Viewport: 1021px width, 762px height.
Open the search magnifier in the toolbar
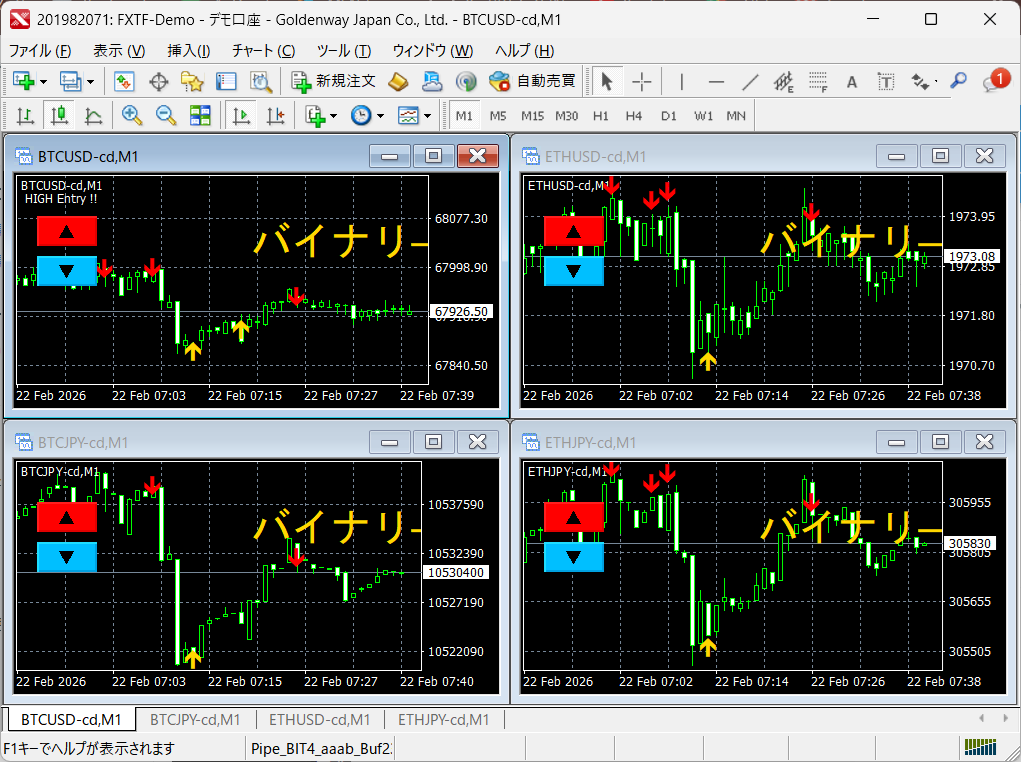pyautogui.click(x=958, y=81)
